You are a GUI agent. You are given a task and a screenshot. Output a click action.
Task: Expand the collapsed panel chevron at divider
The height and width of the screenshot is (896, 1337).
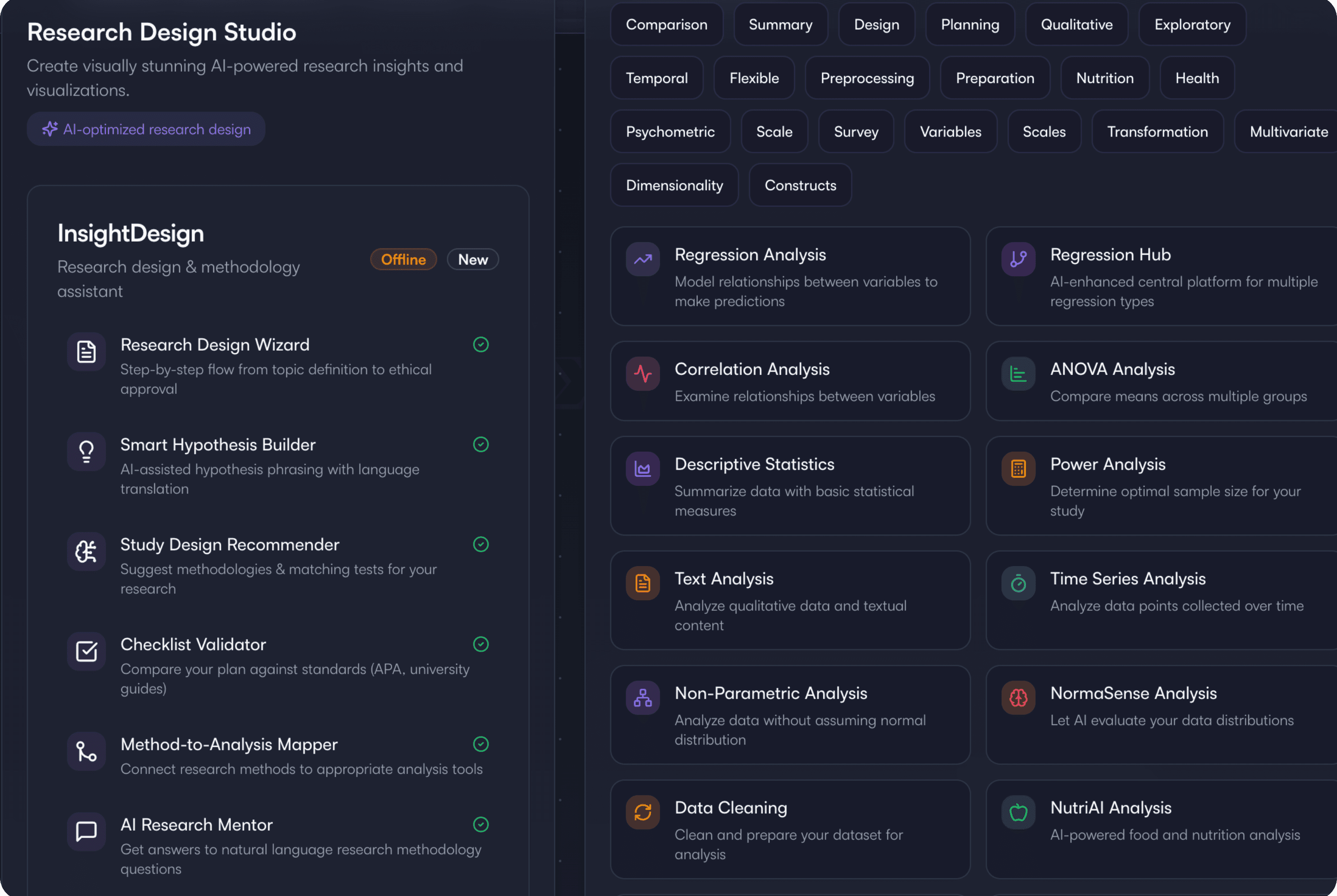click(567, 382)
